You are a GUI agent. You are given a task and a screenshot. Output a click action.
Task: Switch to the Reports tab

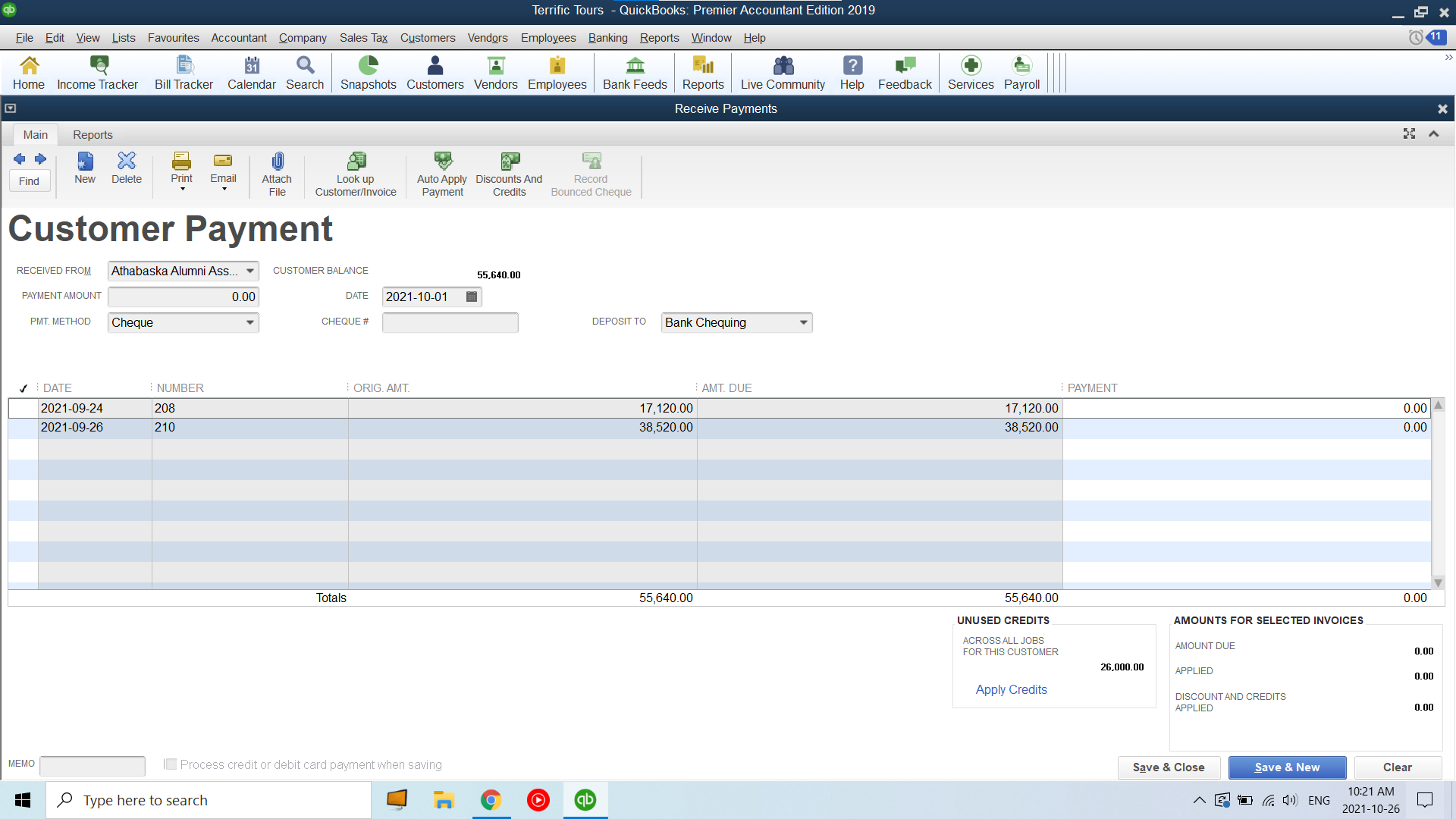92,134
